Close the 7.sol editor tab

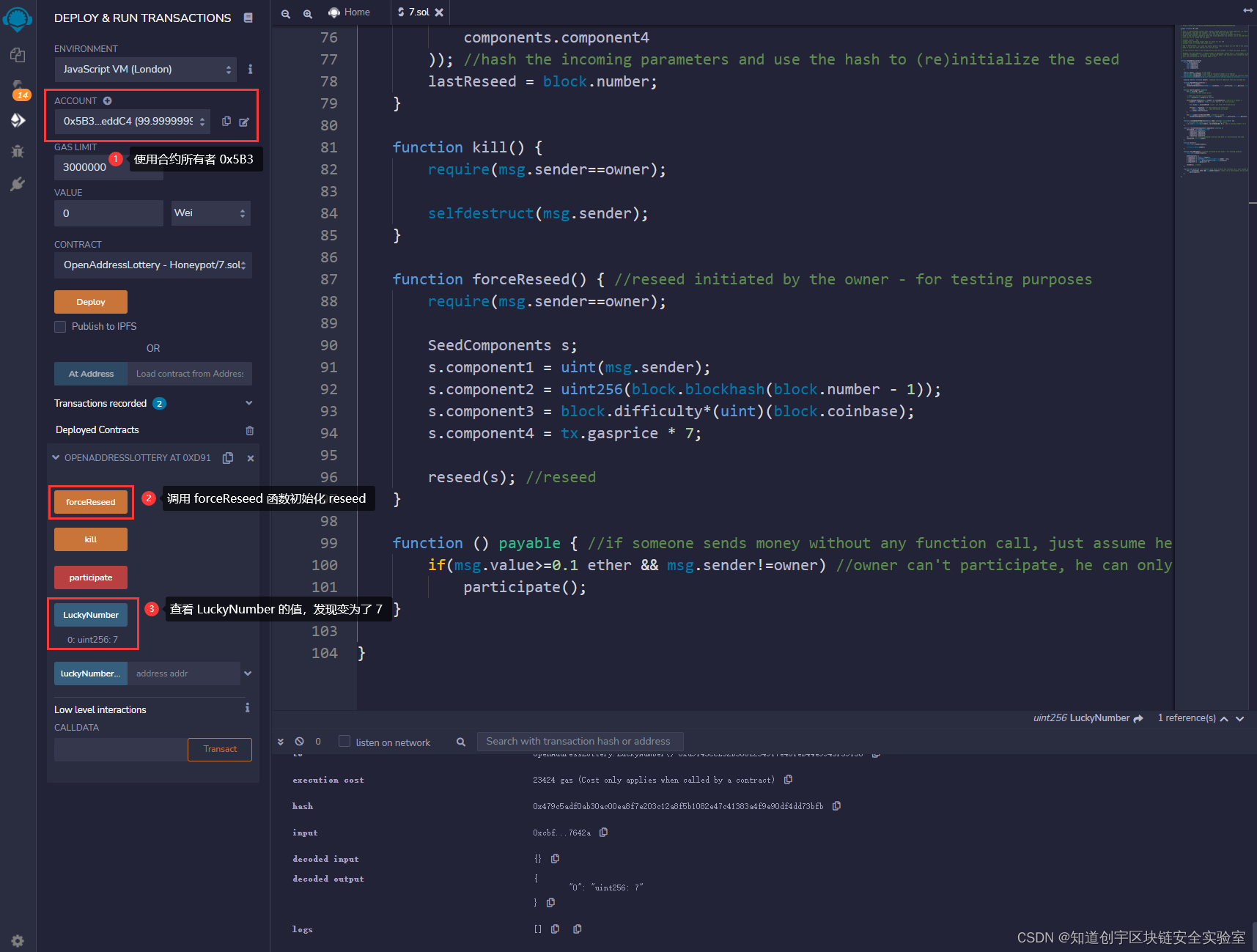tap(439, 12)
